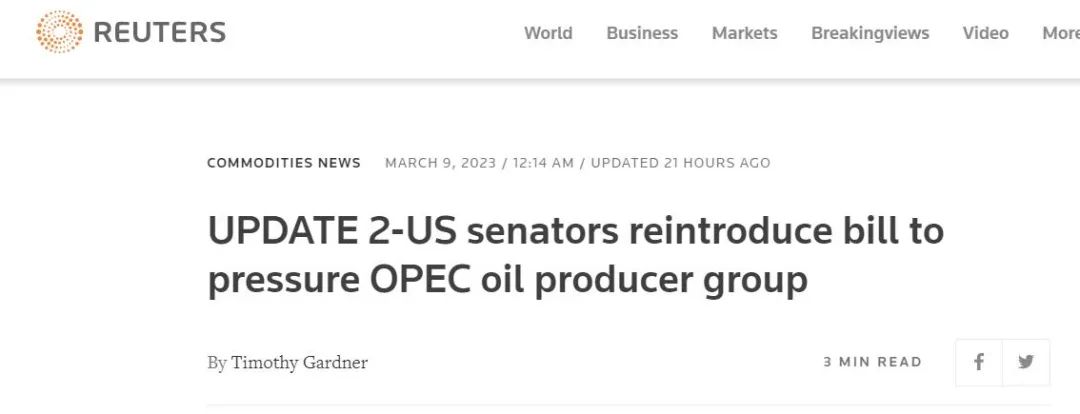Share the article on Twitter
Viewport: 1080px width, 414px height.
(x=1026, y=362)
